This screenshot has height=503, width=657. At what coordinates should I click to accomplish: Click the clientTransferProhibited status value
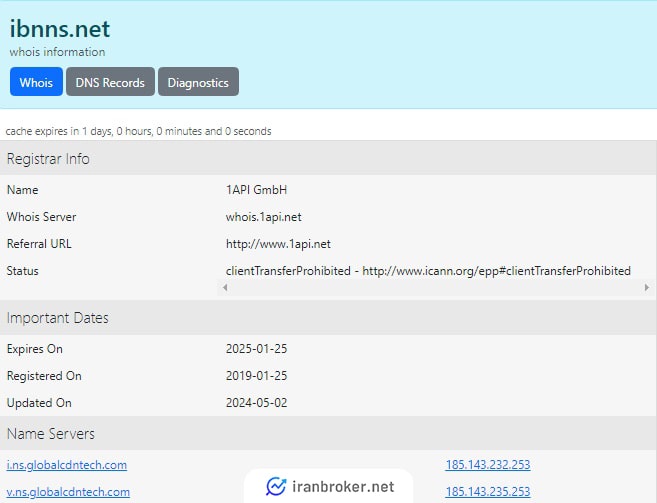428,271
